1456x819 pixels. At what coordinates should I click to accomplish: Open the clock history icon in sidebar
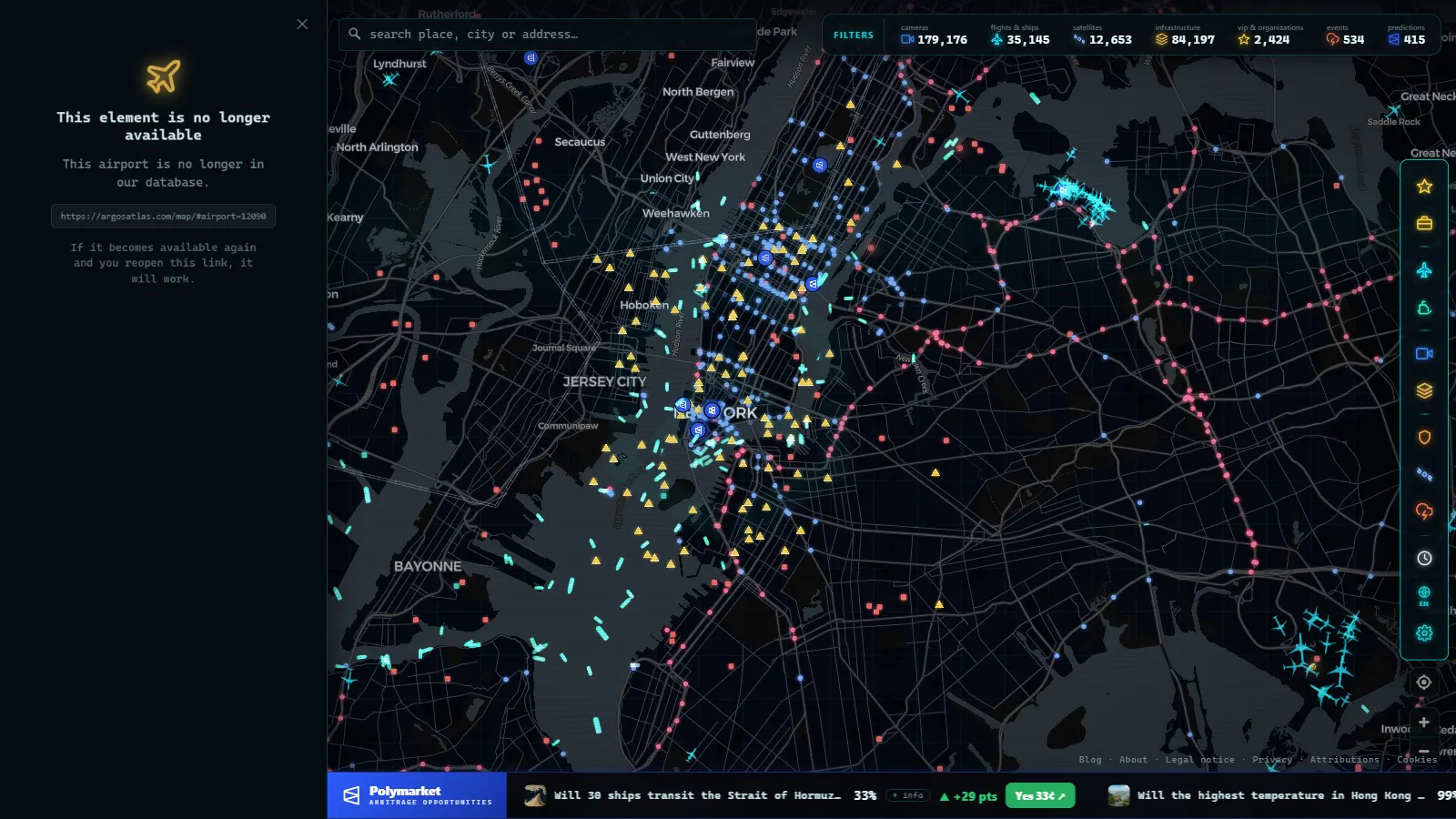pyautogui.click(x=1424, y=558)
